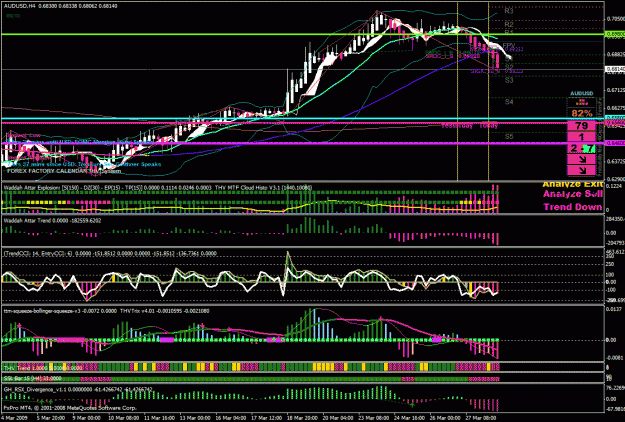Viewport: 625px width, 422px height.
Task: Click the Analyze Sell signal text
Action: [572, 194]
